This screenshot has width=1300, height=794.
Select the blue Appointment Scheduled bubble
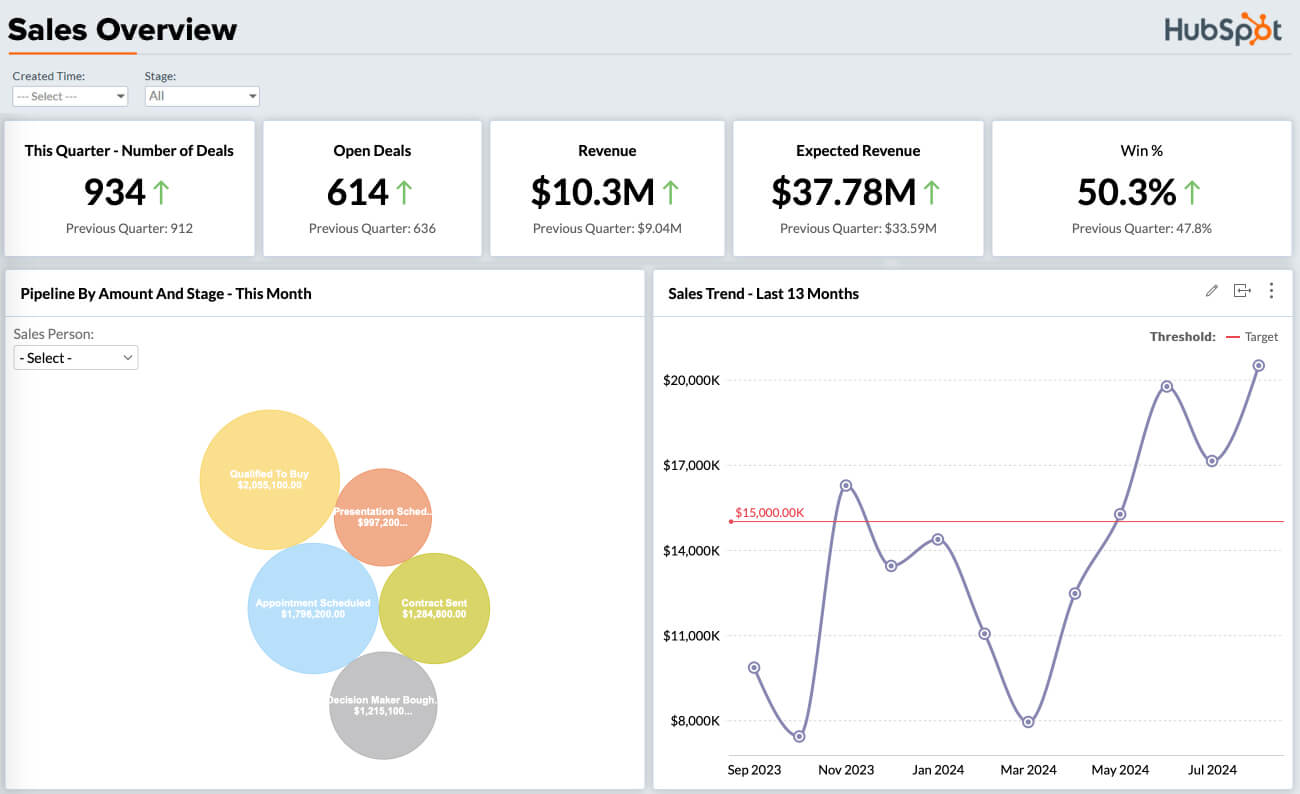pyautogui.click(x=312, y=608)
